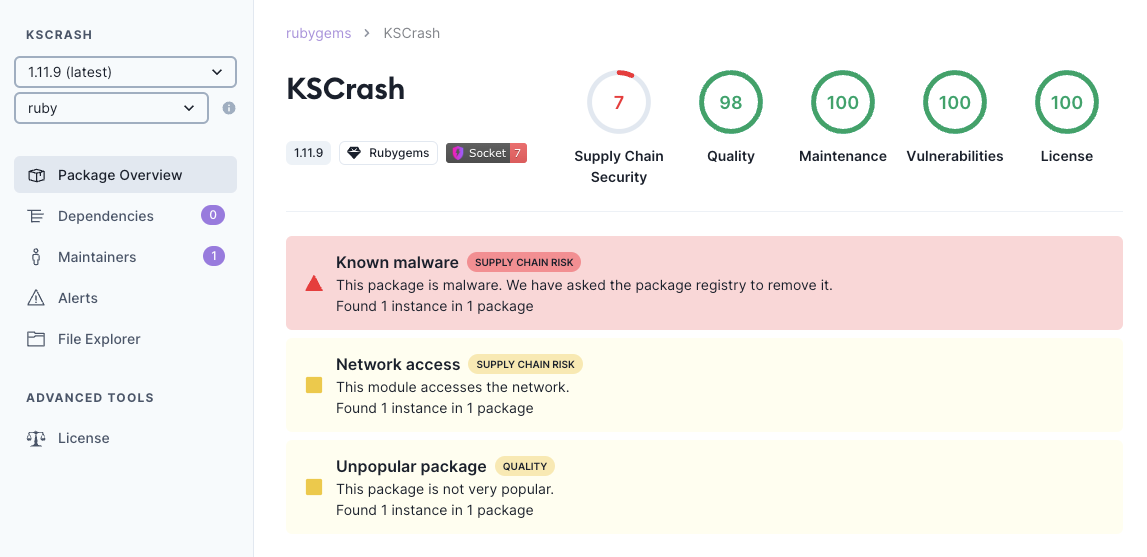Open the ruby ecosystem dropdown
The image size is (1147, 557).
111,108
